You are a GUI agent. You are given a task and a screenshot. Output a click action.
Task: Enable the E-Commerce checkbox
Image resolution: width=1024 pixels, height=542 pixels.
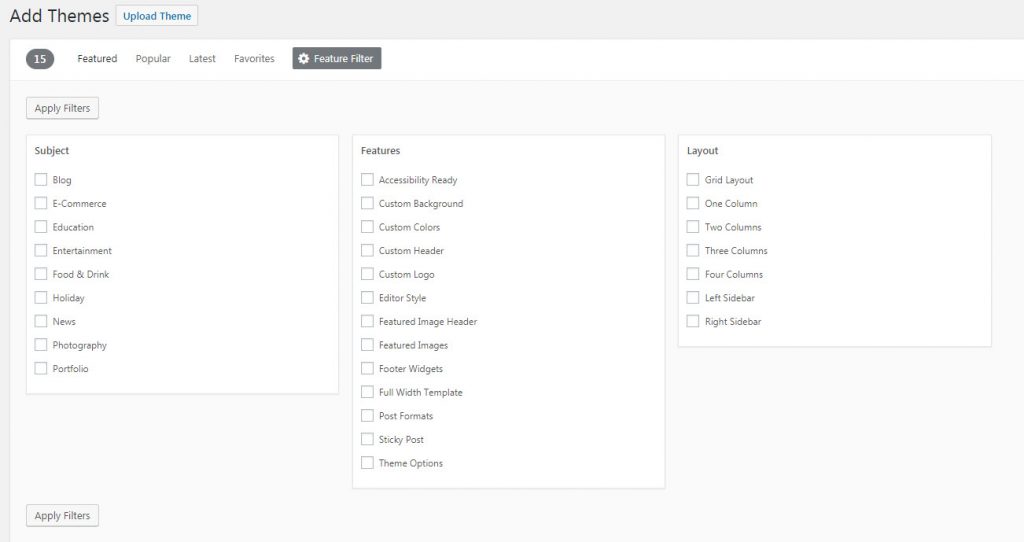[40, 203]
